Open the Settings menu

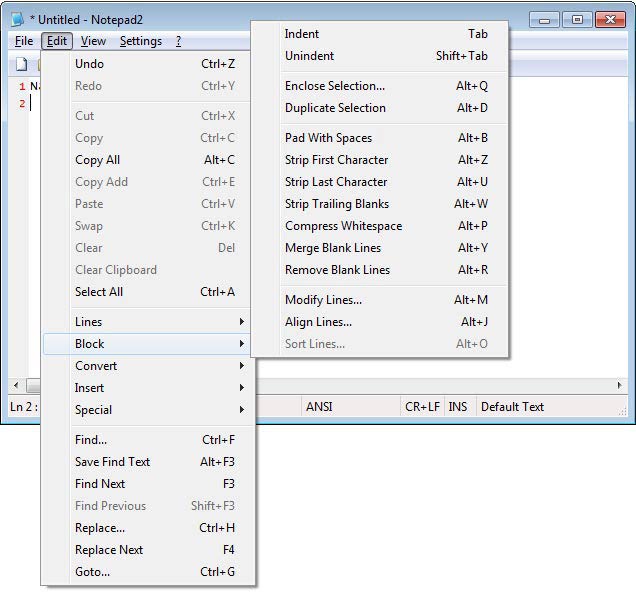pos(141,41)
